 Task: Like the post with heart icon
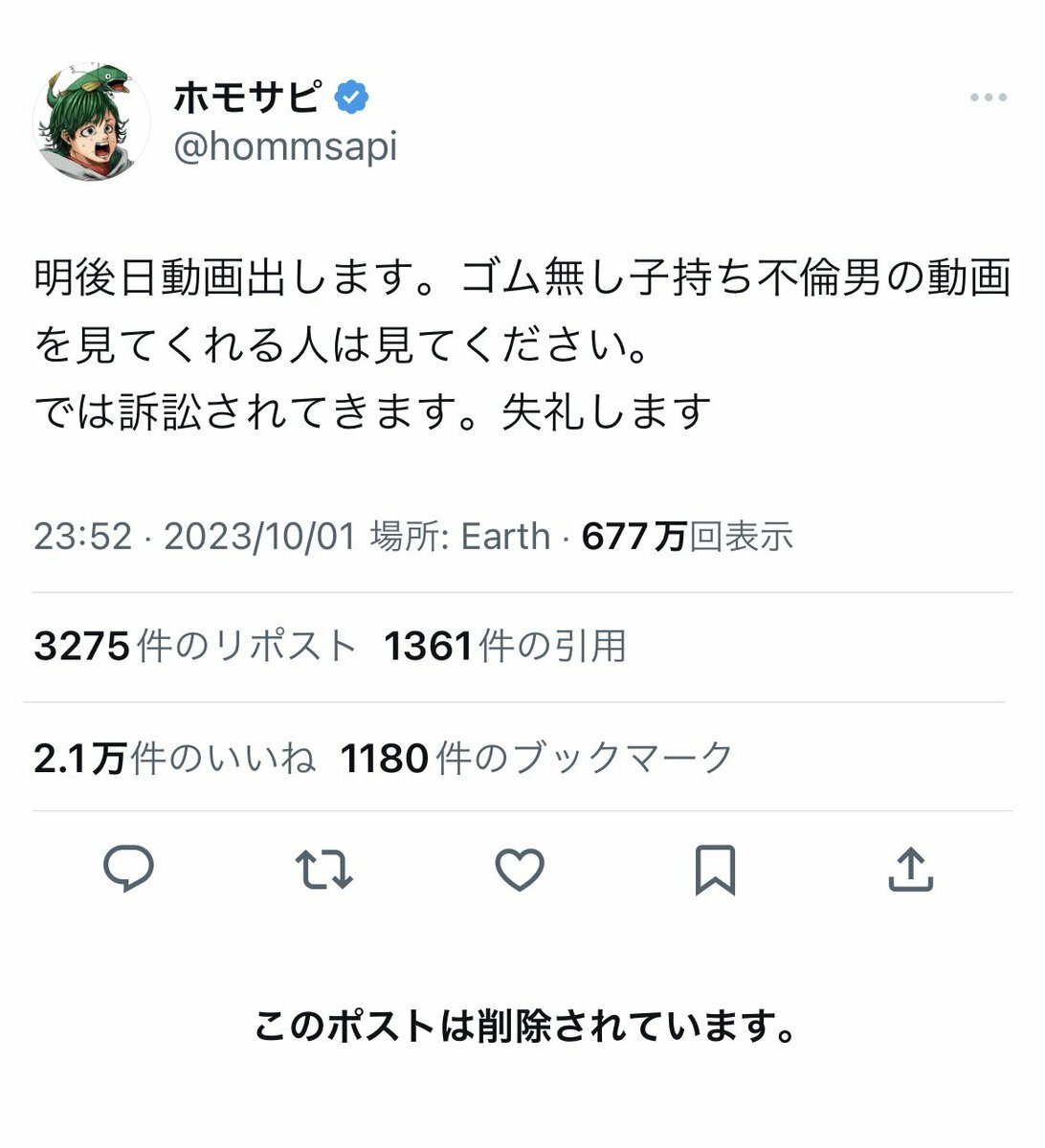[x=520, y=871]
